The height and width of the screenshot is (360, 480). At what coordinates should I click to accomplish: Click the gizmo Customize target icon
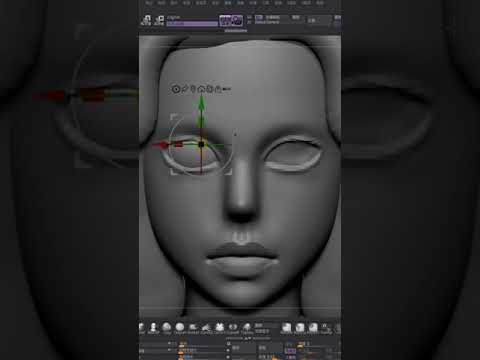pyautogui.click(x=175, y=89)
